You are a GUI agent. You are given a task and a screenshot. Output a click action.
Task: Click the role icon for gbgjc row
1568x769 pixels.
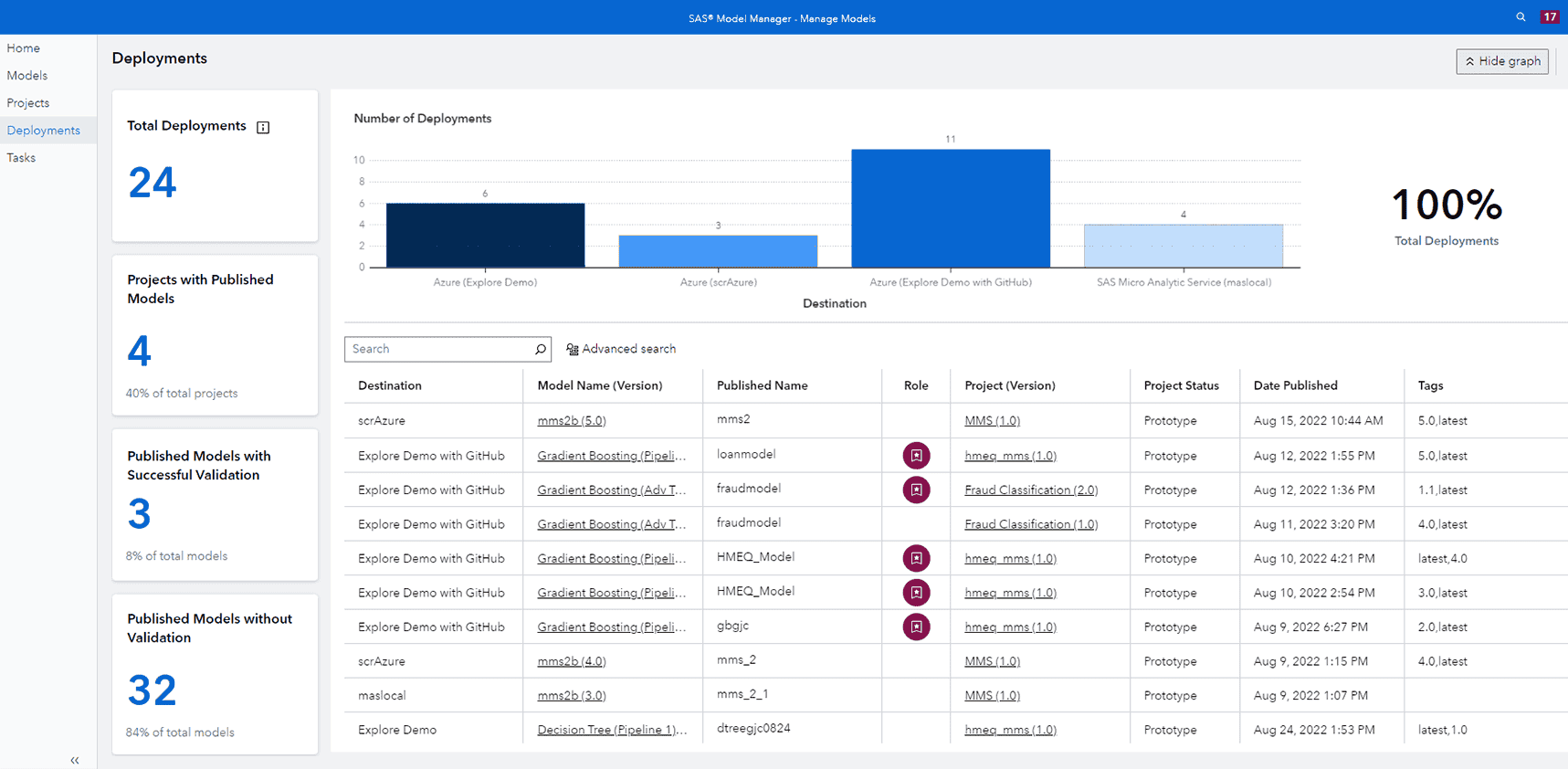pos(916,627)
